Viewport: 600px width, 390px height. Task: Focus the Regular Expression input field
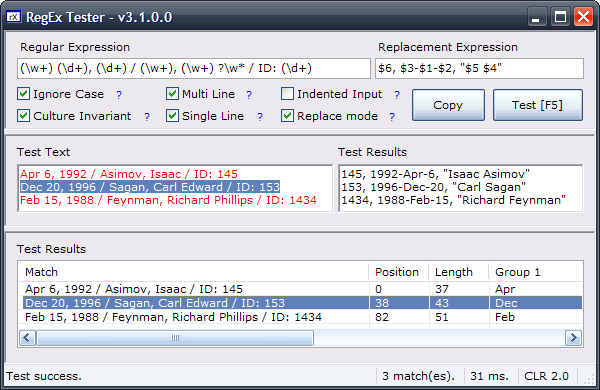(x=194, y=69)
